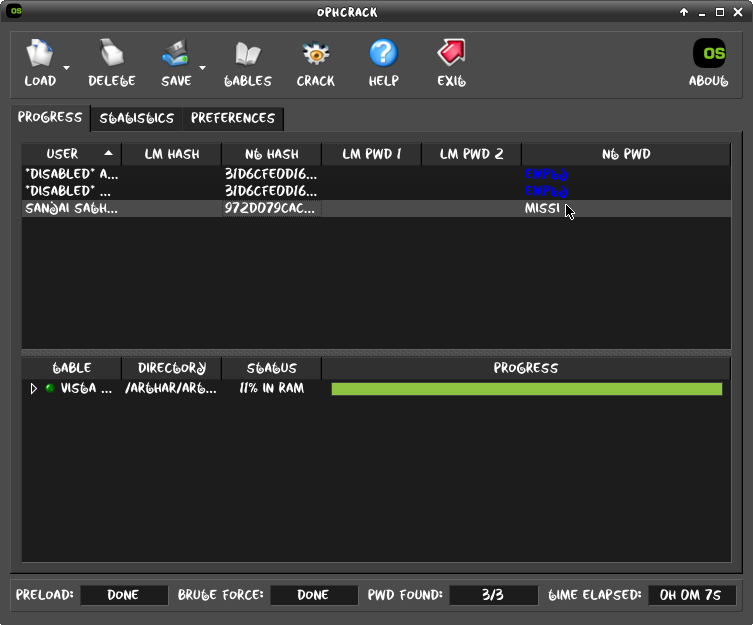Click the first '31D6CFE0D16...' hash cell
Viewport: 753px width, 625px height.
(271, 174)
